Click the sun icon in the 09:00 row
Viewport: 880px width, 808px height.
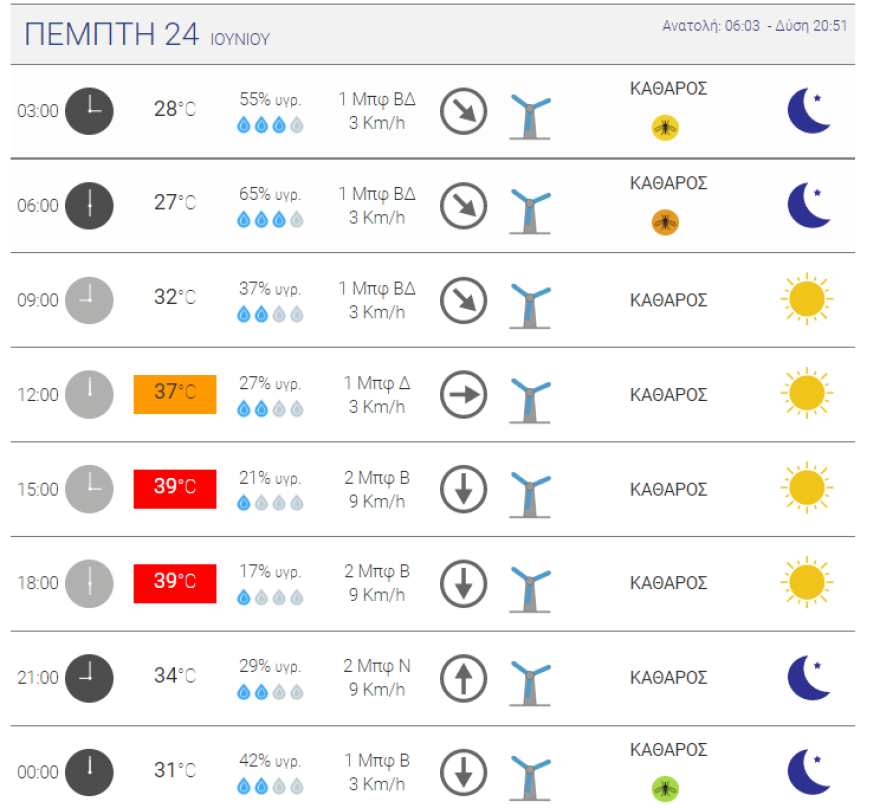[806, 299]
